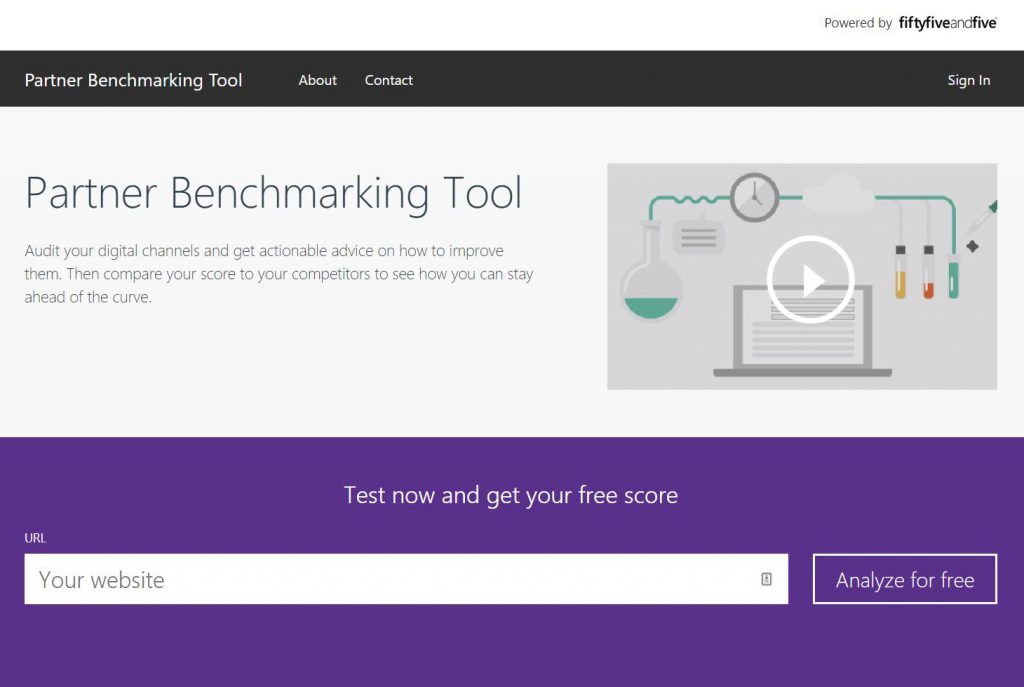The width and height of the screenshot is (1024, 687).
Task: Click the large Partner Benchmarking Tool heading
Action: pyautogui.click(x=274, y=193)
